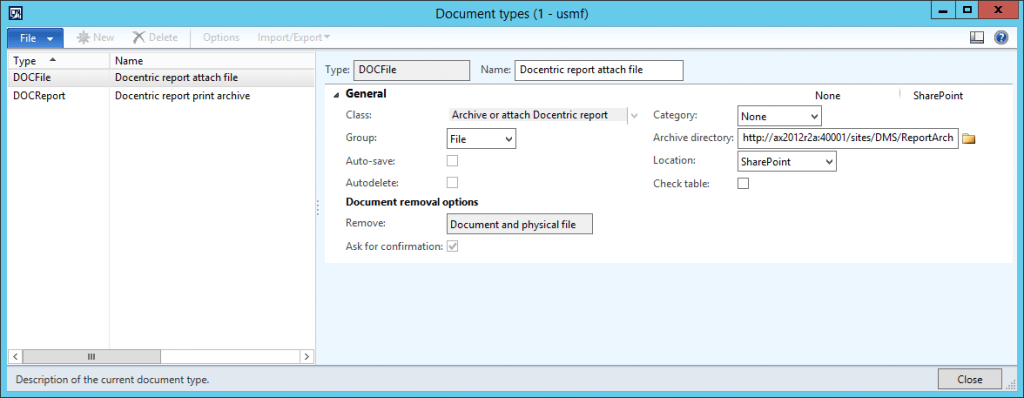Toggle the Auto-save checkbox
Image resolution: width=1024 pixels, height=398 pixels.
(x=452, y=160)
